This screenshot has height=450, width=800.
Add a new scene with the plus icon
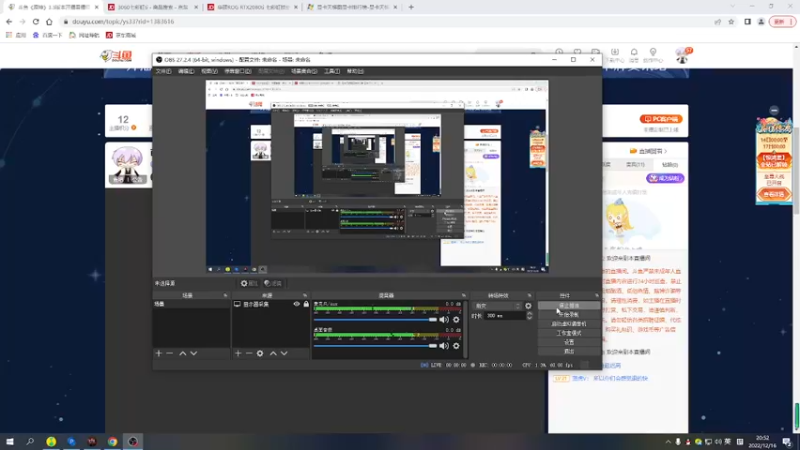point(159,353)
